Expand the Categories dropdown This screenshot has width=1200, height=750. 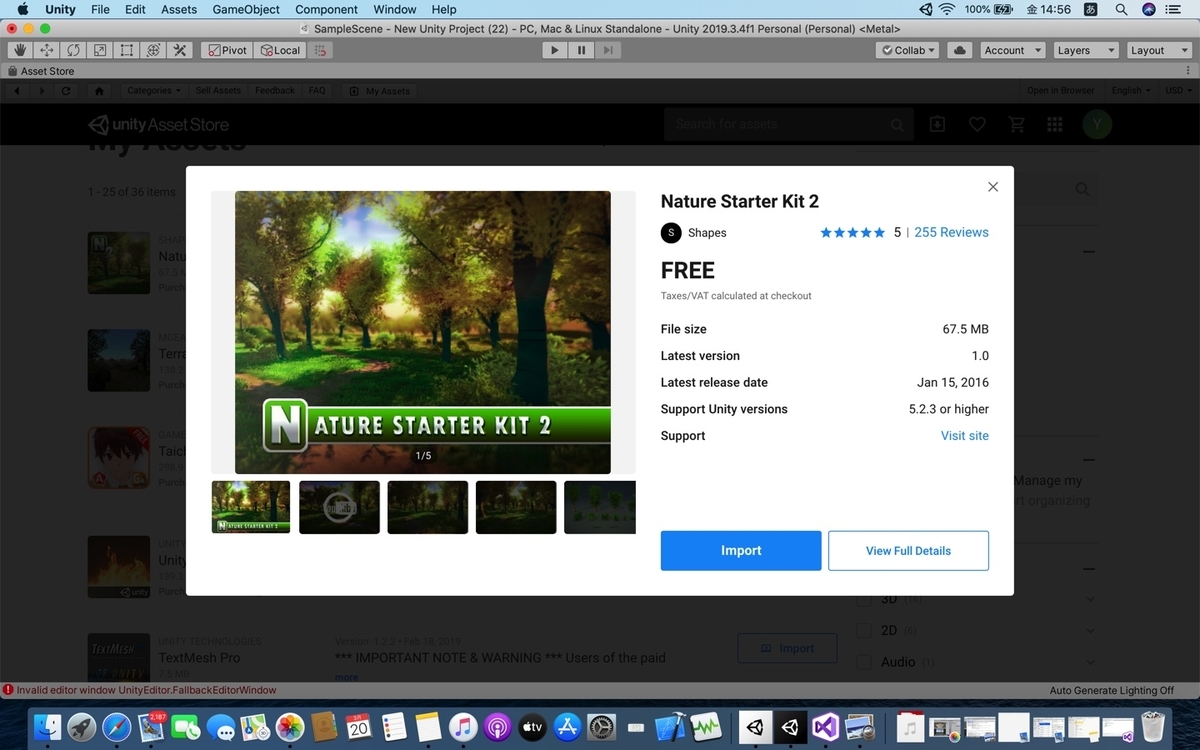(x=153, y=90)
